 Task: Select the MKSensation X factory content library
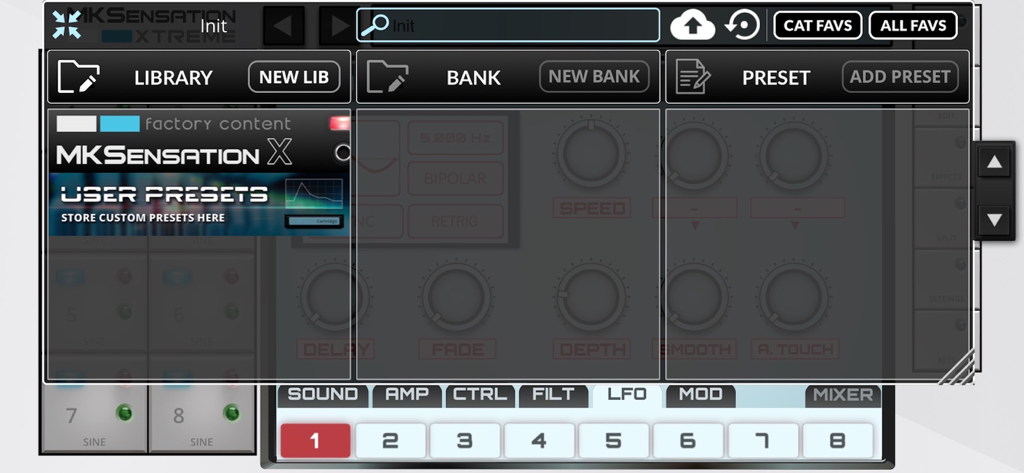[x=199, y=142]
